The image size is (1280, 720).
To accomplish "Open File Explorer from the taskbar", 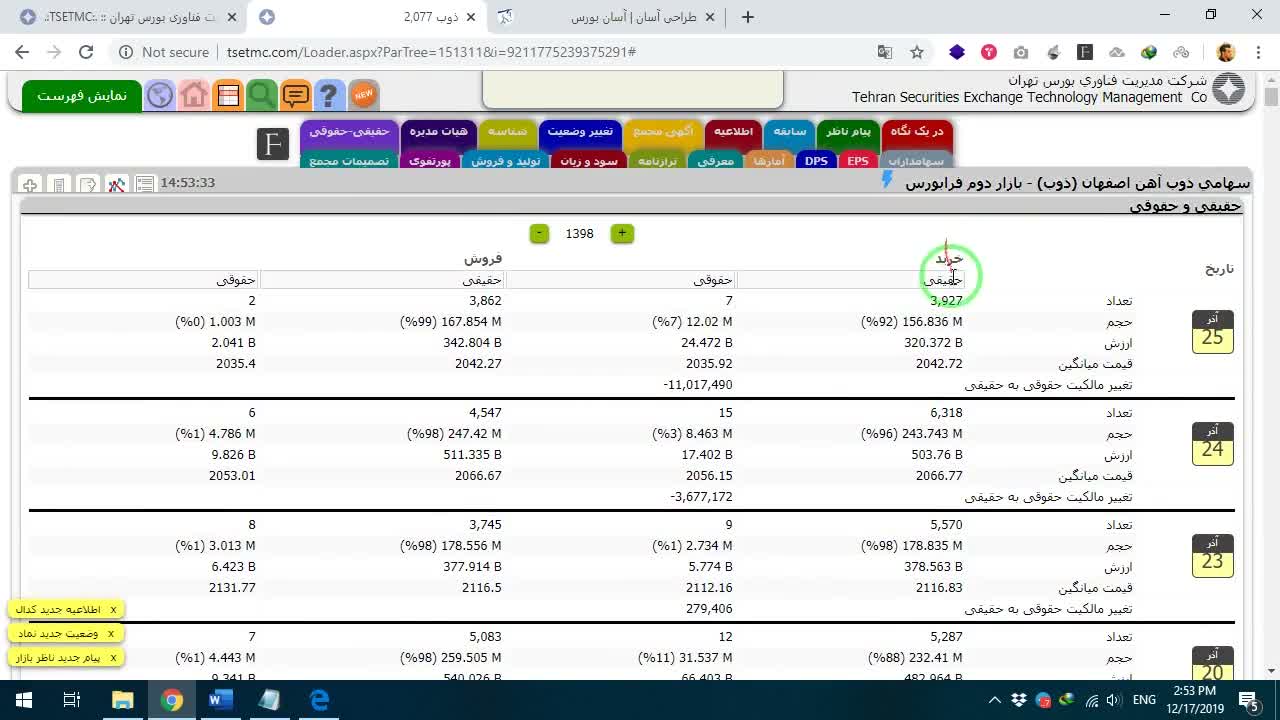I will tap(123, 700).
